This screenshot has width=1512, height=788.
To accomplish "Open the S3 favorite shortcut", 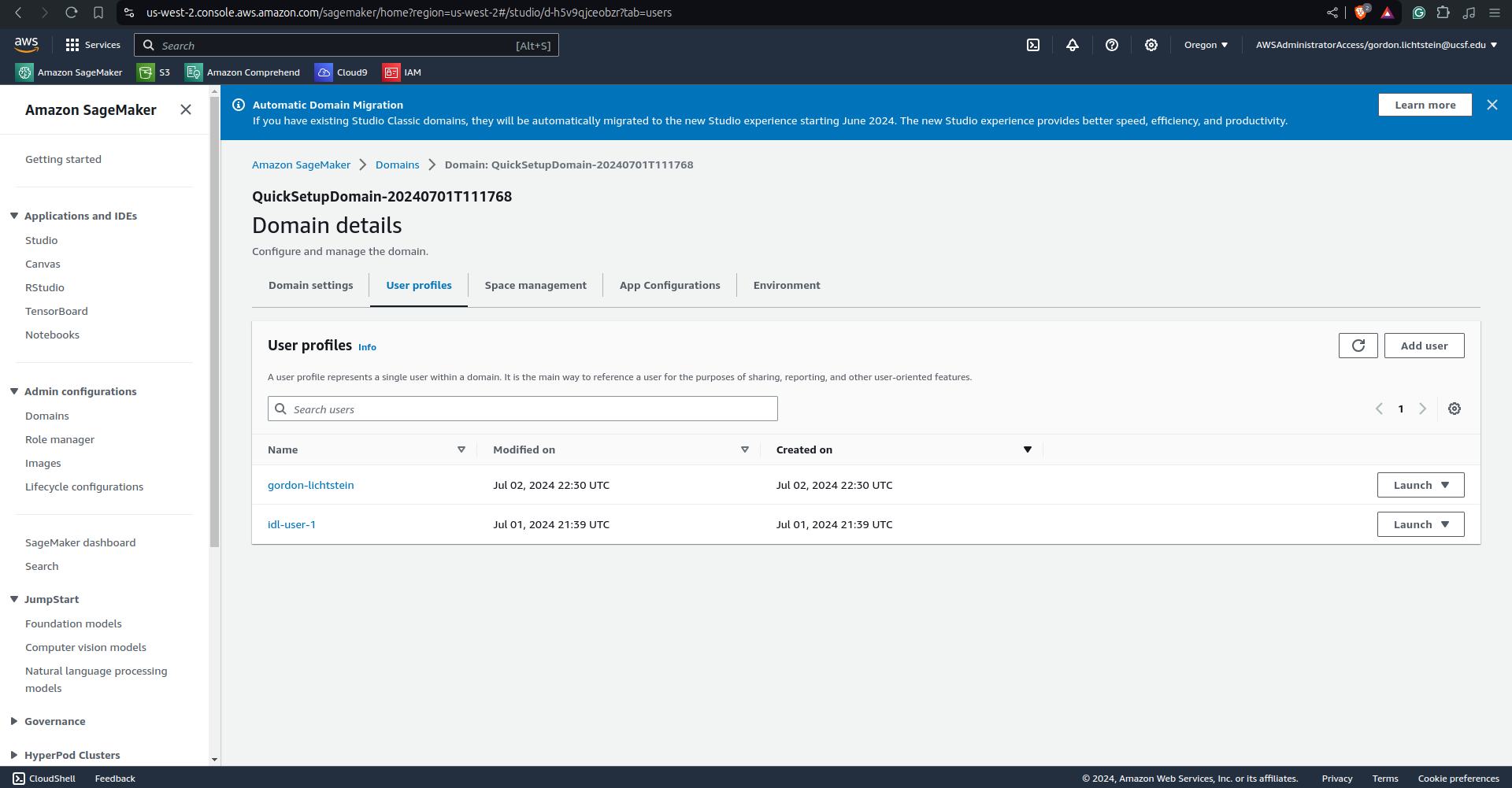I will tap(154, 72).
